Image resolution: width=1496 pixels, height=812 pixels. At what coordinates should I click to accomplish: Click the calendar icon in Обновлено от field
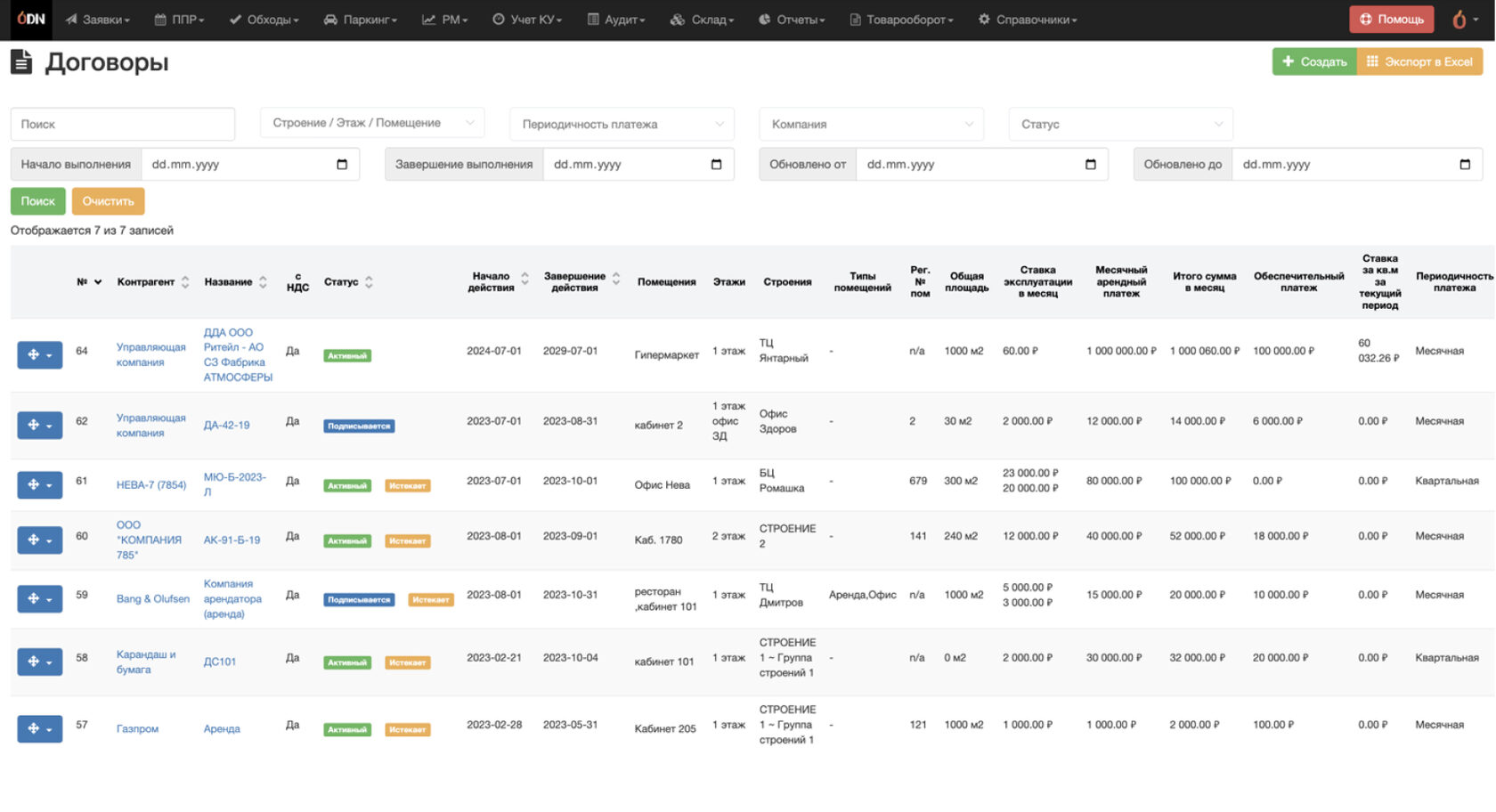(x=1090, y=165)
